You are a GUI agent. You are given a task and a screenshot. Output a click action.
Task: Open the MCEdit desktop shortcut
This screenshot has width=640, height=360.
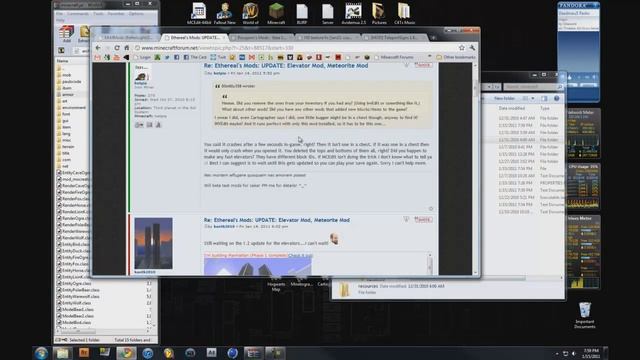[199, 13]
